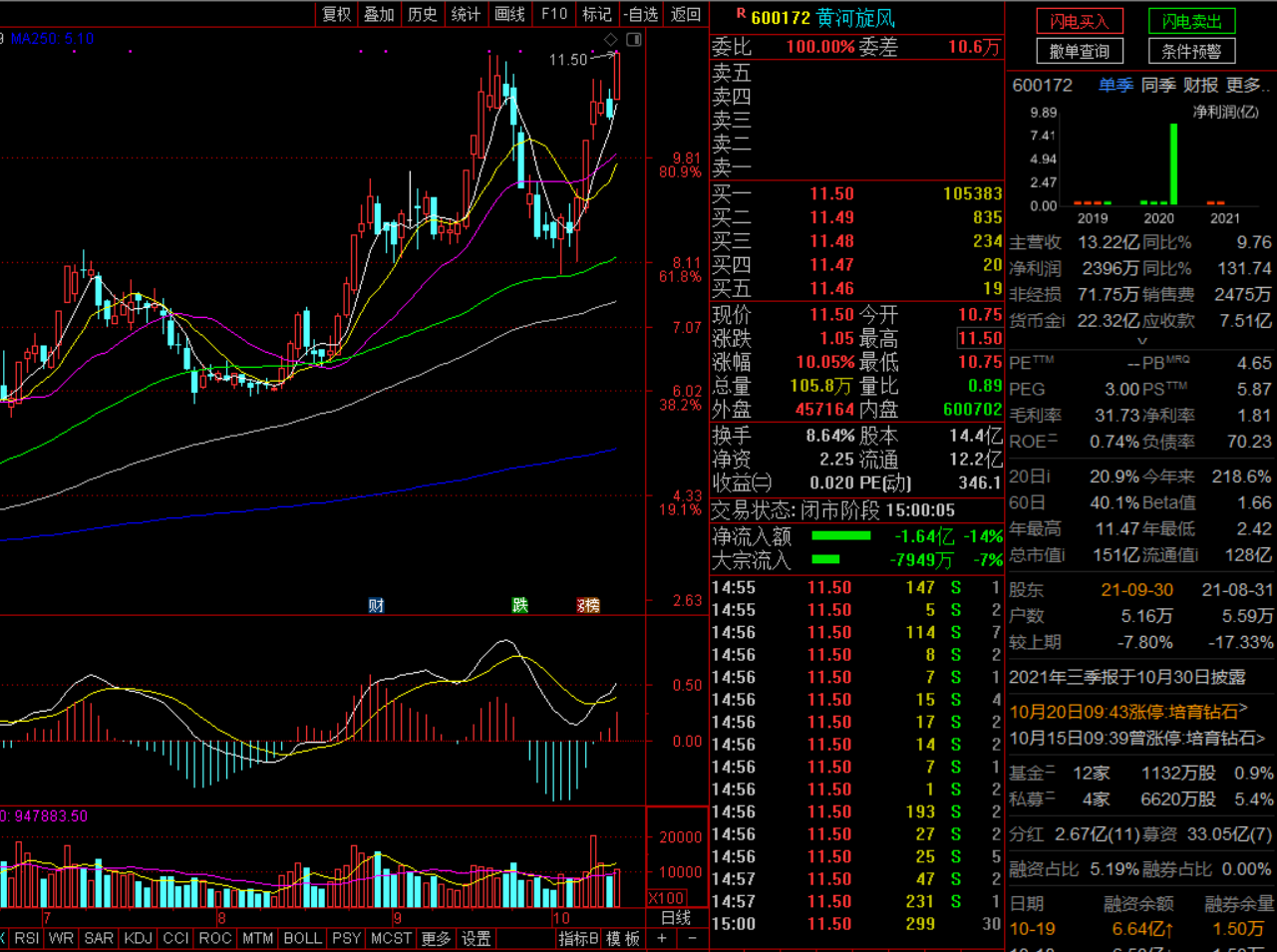The image size is (1277, 952).
Task: Click the 复权 toolbar button
Action: [x=336, y=14]
